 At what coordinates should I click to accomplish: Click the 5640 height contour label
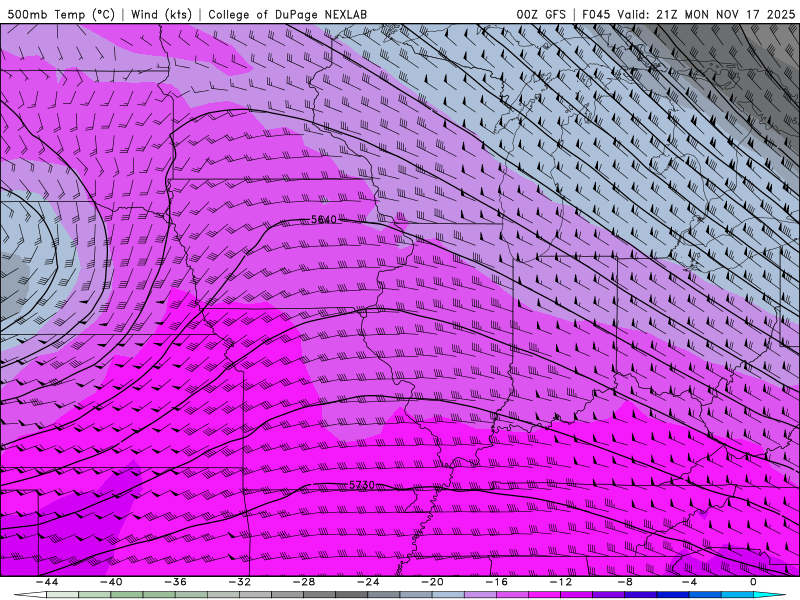(x=324, y=219)
